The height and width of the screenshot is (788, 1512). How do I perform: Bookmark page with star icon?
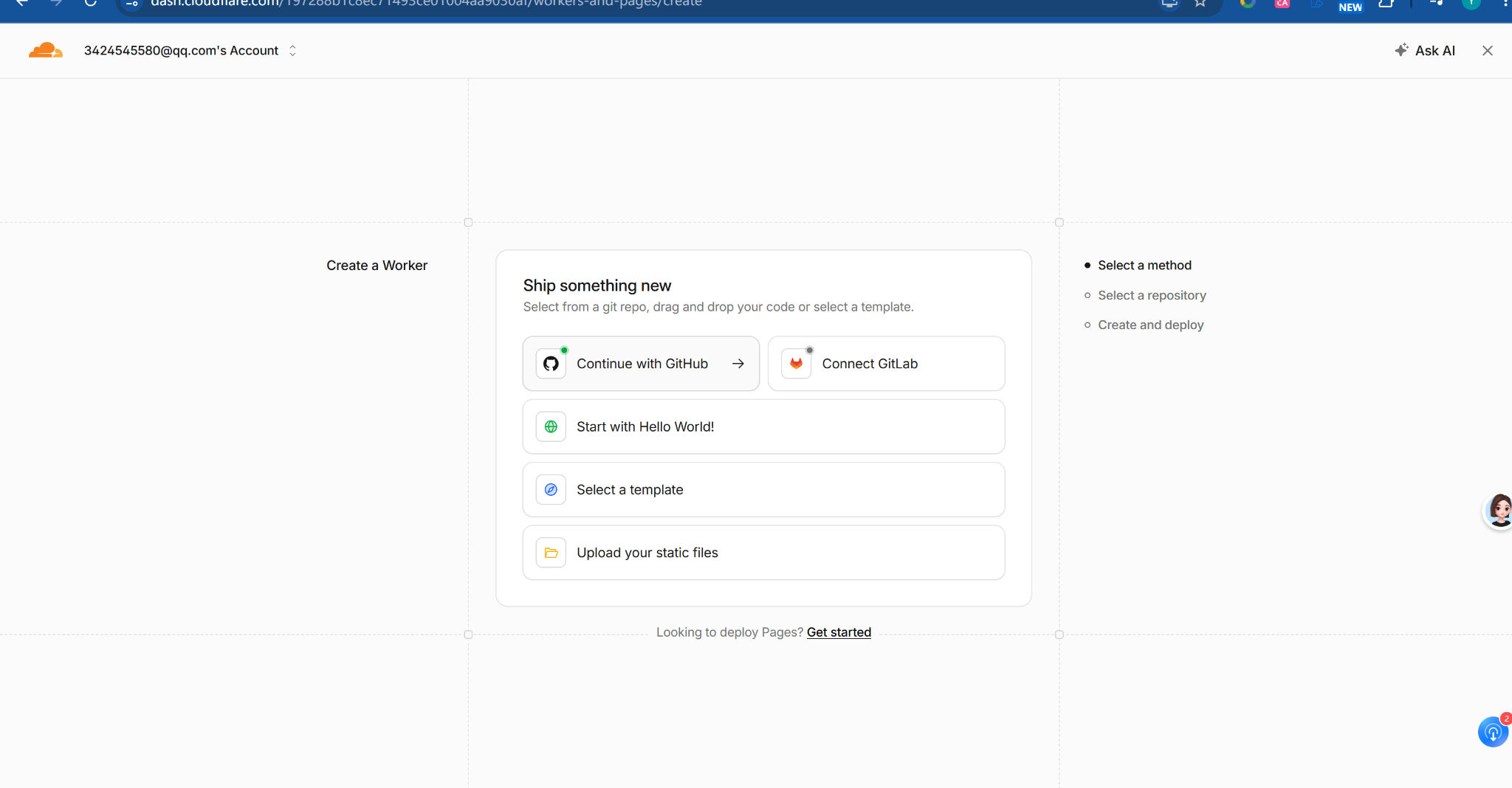[x=1200, y=3]
